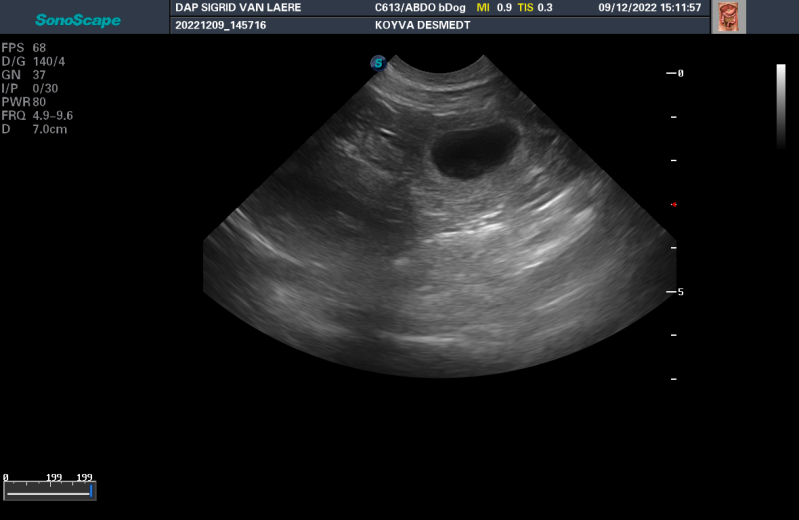Click the probe orientation S marker

(378, 63)
